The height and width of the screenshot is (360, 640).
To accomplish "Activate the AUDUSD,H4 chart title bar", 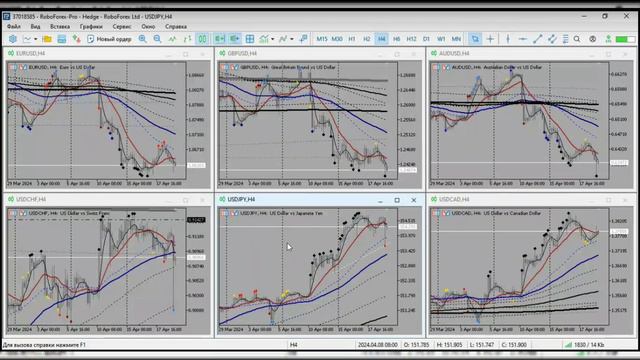I will [531, 53].
